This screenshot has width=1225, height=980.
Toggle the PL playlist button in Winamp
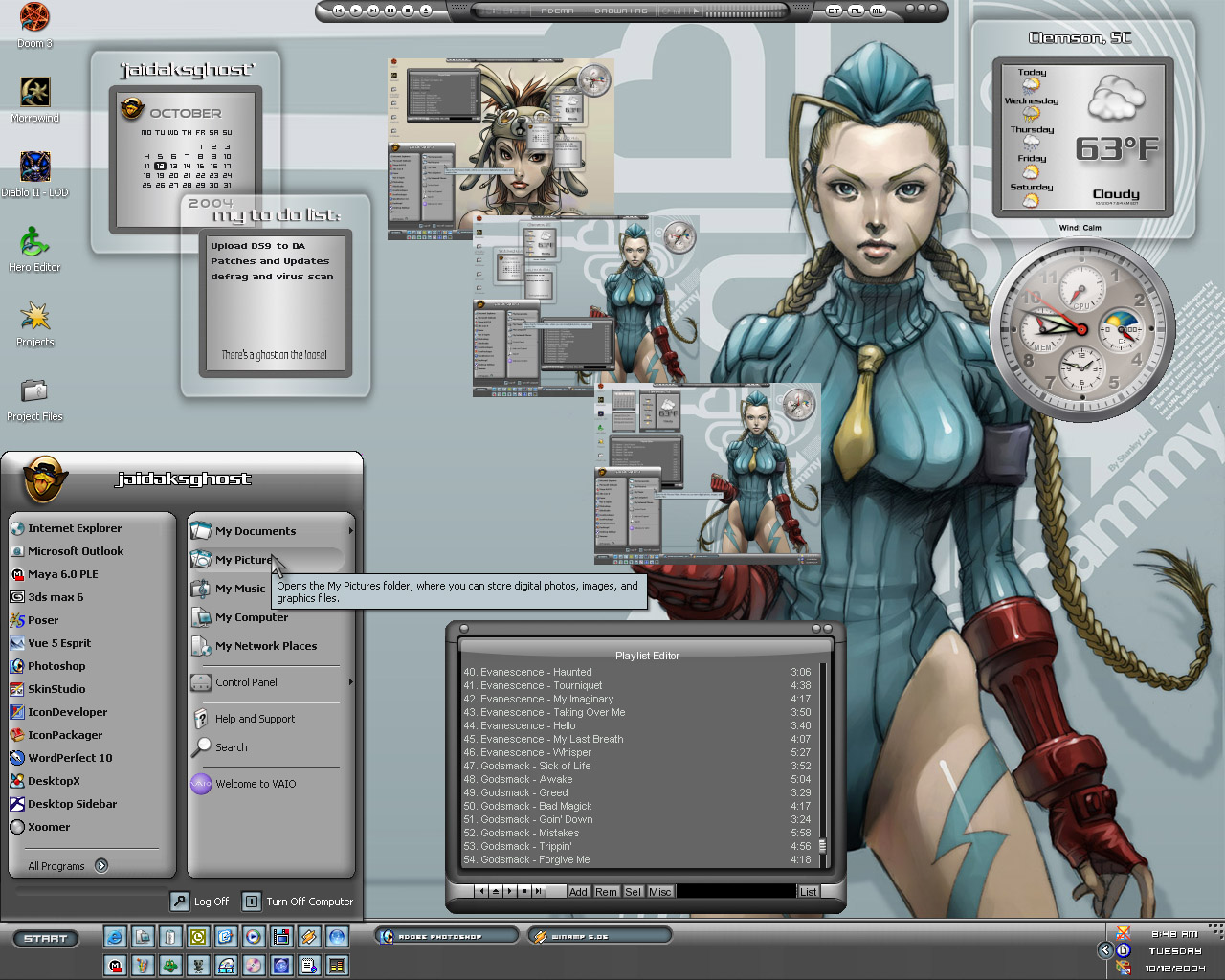pyautogui.click(x=856, y=11)
